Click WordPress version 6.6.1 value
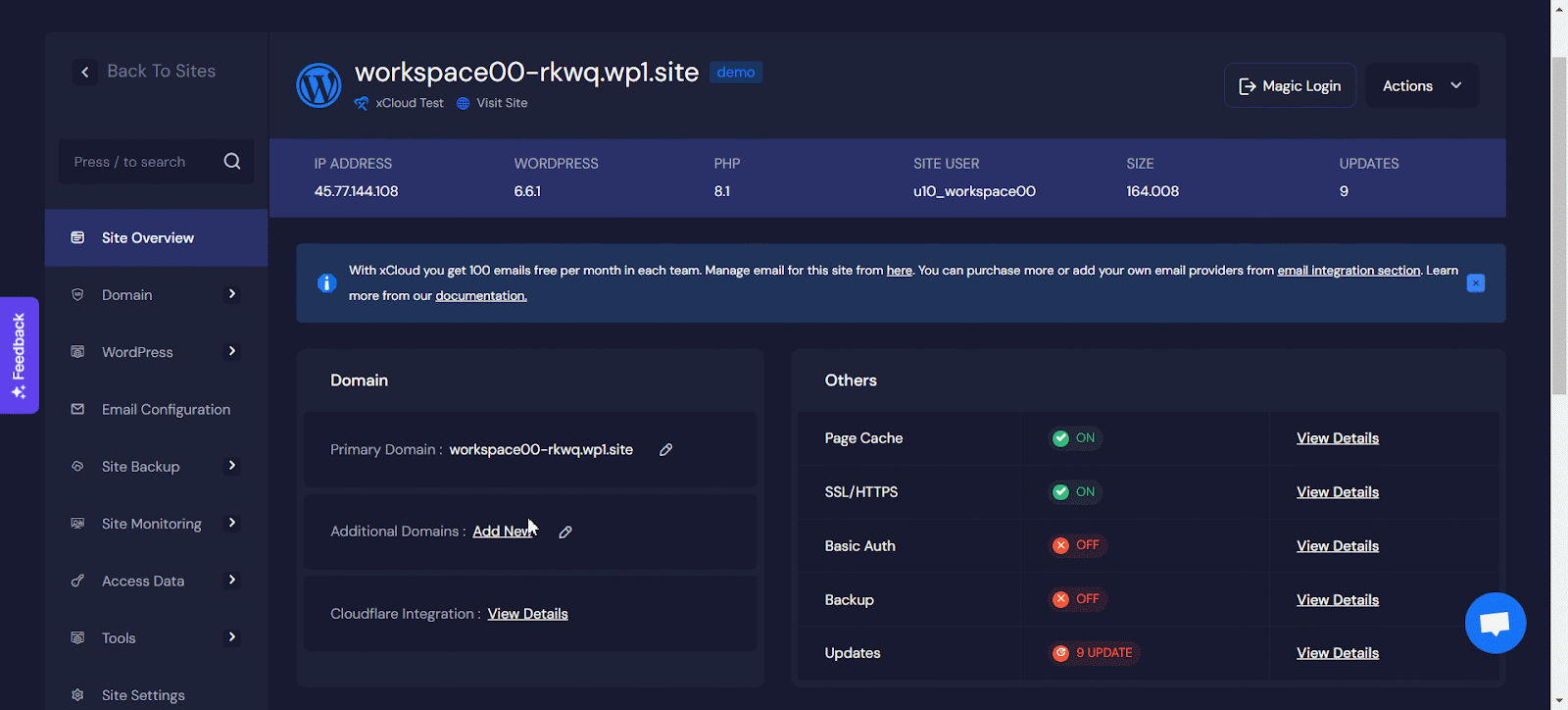 [x=527, y=191]
